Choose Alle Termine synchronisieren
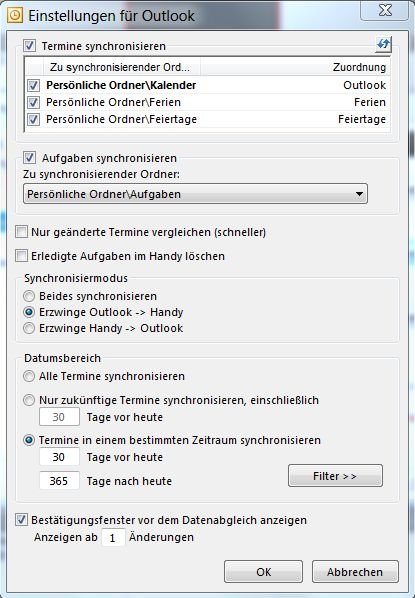Viewport: 415px width, 598px height. tap(29, 376)
